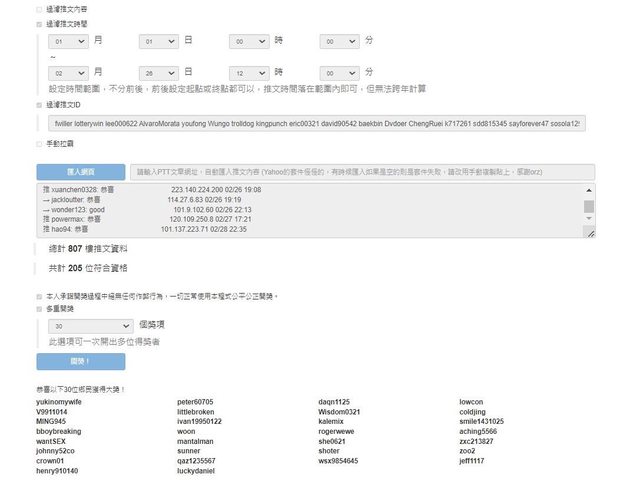Click the filtered ID list input field

316,124
